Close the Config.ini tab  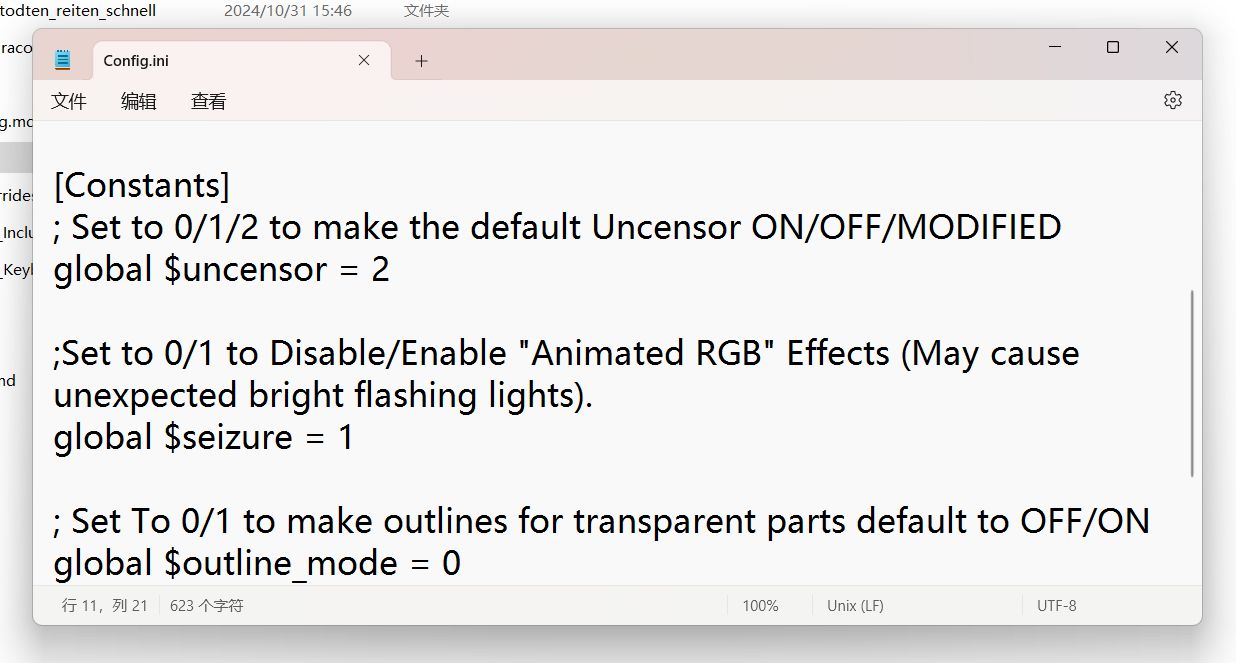pyautogui.click(x=364, y=60)
